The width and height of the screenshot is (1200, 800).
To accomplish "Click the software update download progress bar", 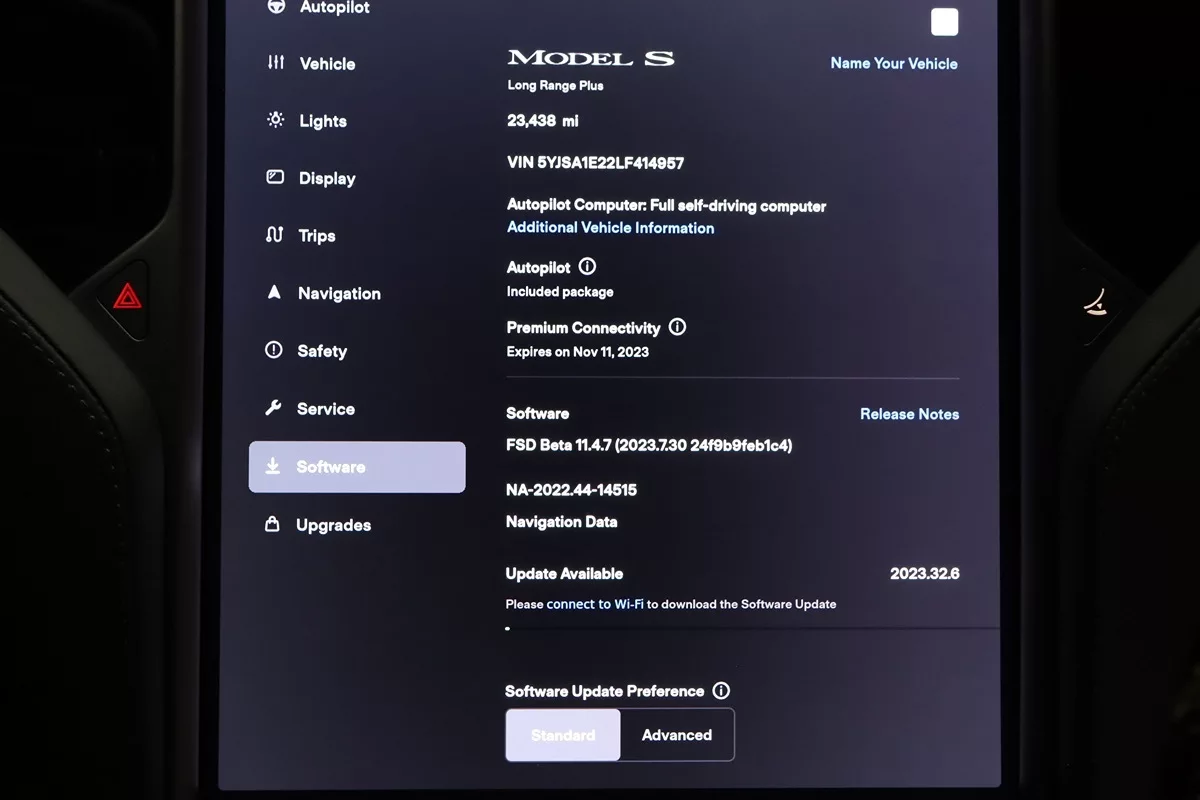I will [752, 628].
